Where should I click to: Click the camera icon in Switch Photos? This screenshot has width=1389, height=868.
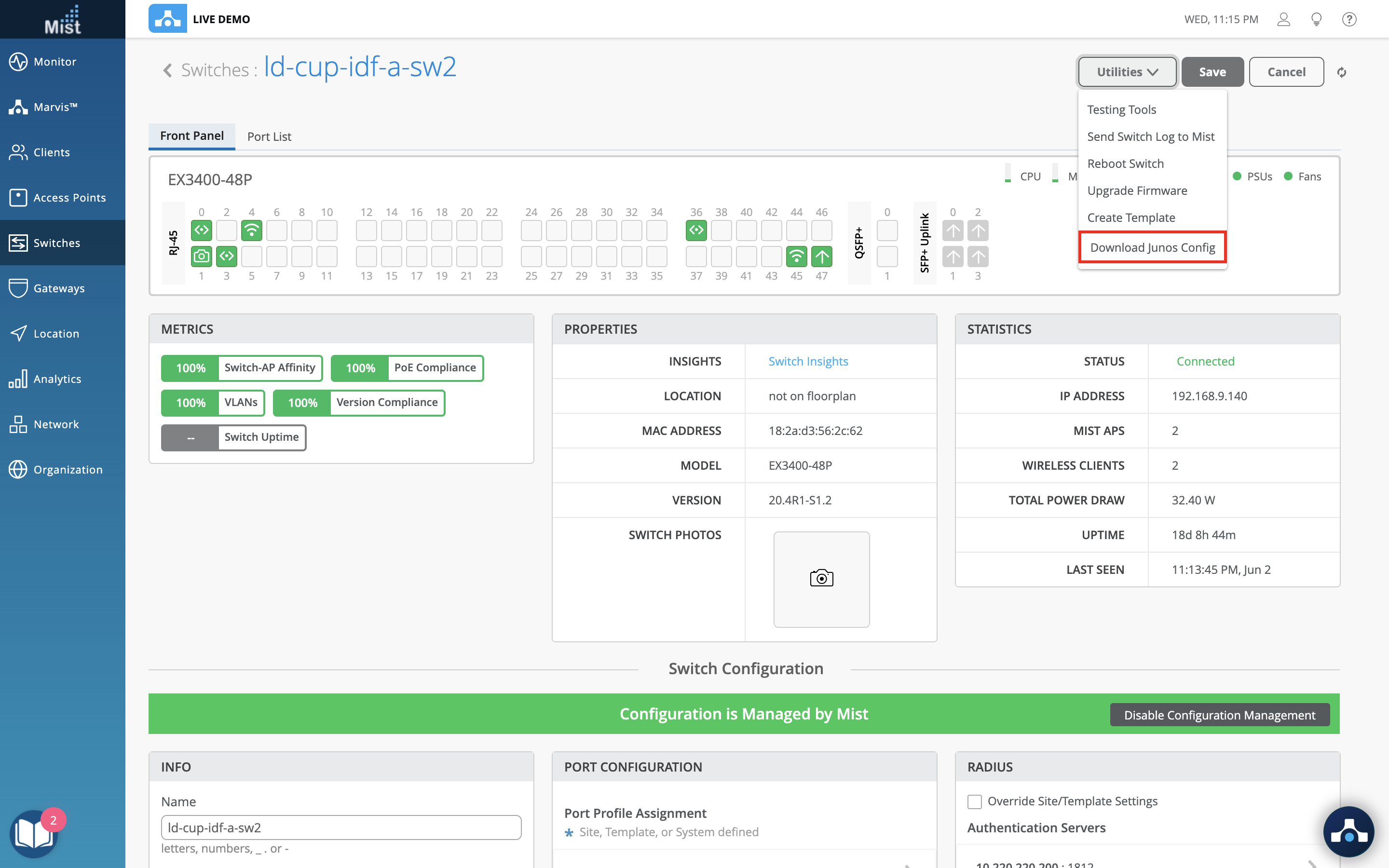point(821,579)
